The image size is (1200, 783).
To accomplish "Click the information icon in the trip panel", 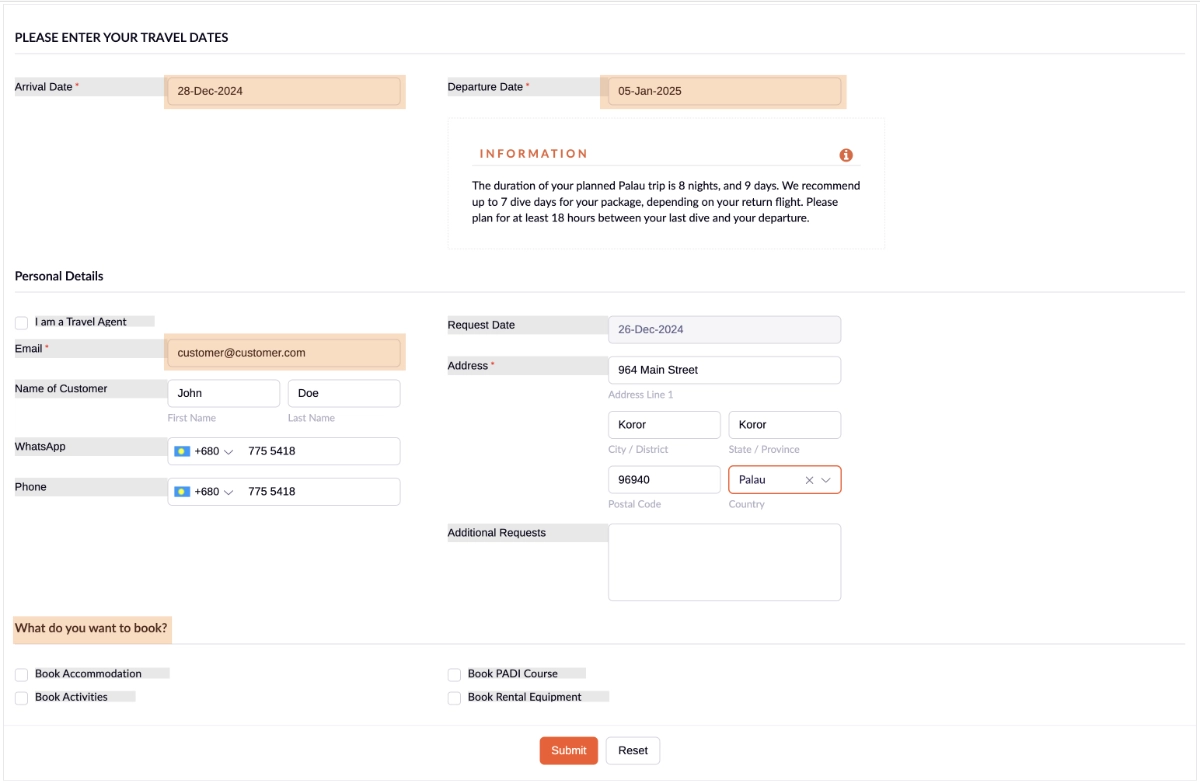I will [x=846, y=155].
